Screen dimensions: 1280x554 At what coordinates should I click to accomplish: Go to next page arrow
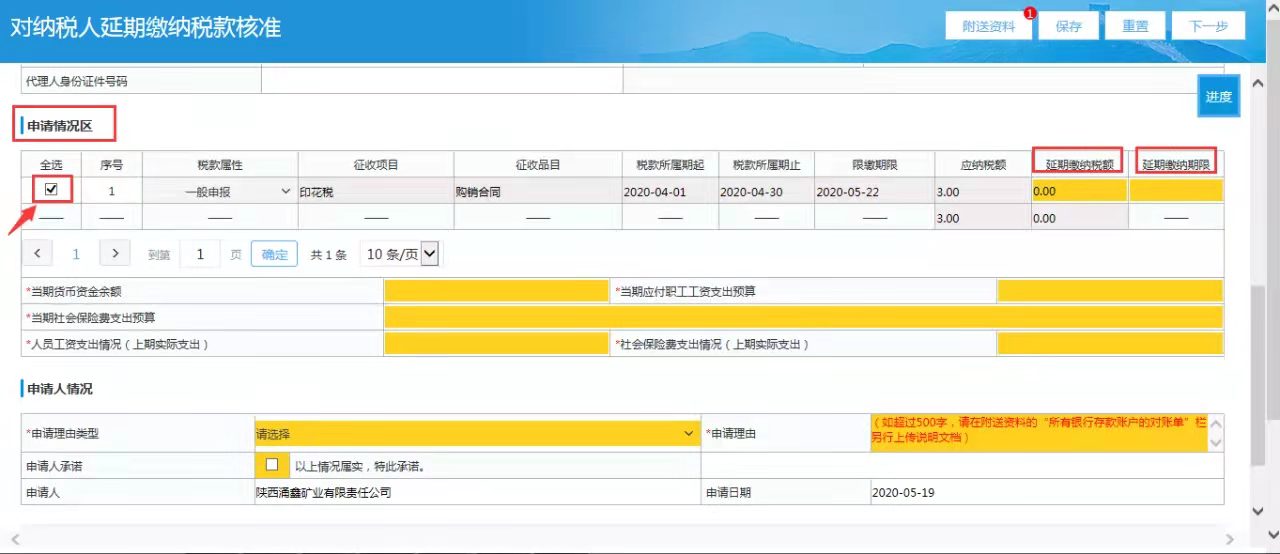115,254
